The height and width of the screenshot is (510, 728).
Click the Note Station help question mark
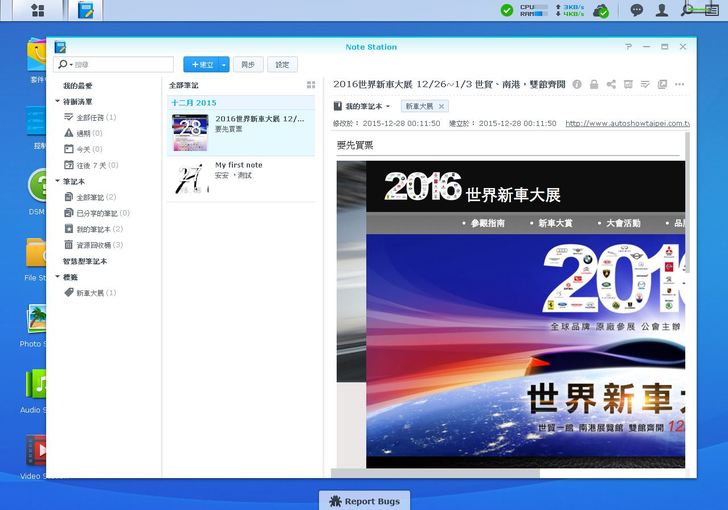pos(628,47)
